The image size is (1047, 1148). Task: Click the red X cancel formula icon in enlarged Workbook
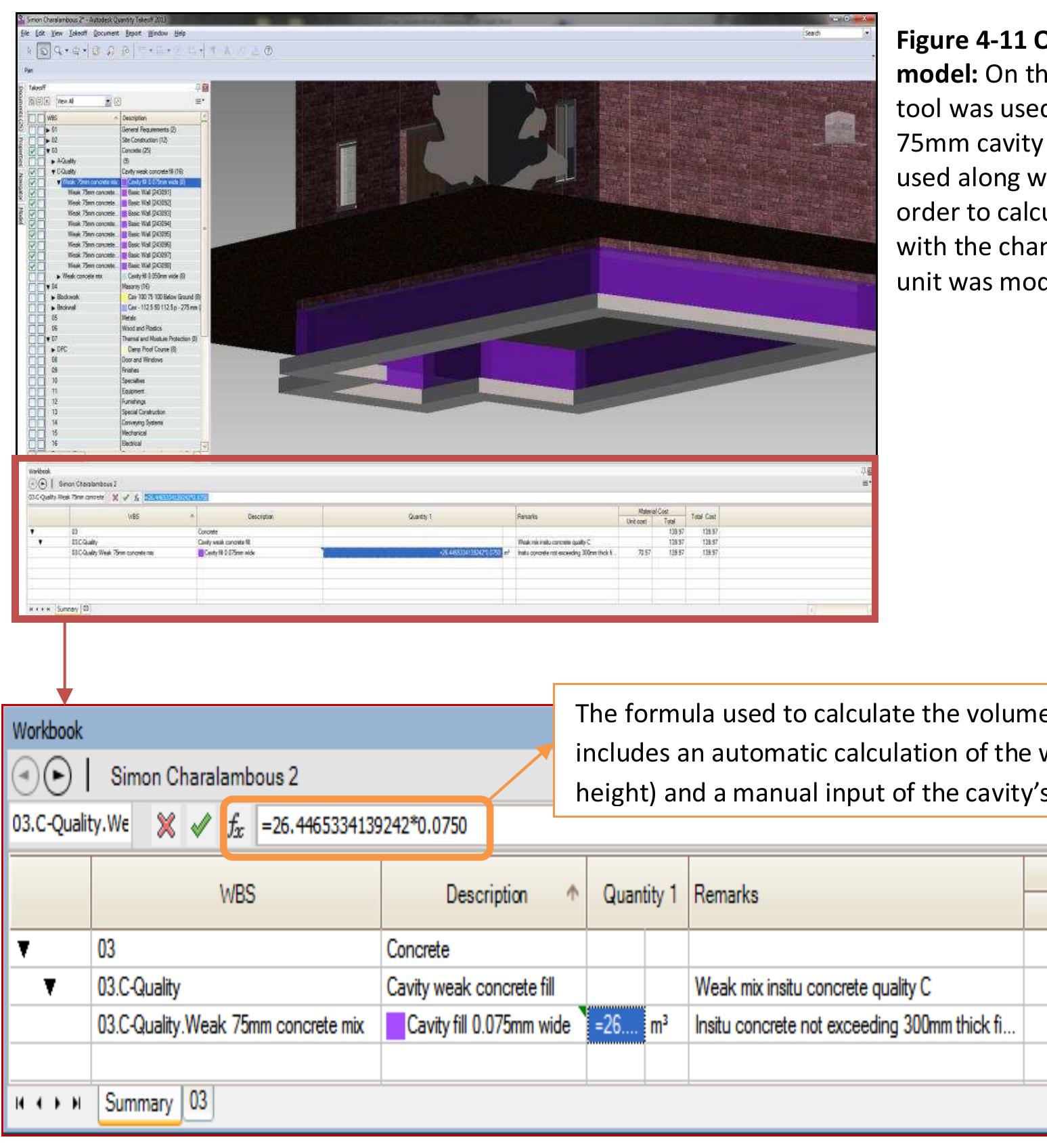point(166,826)
